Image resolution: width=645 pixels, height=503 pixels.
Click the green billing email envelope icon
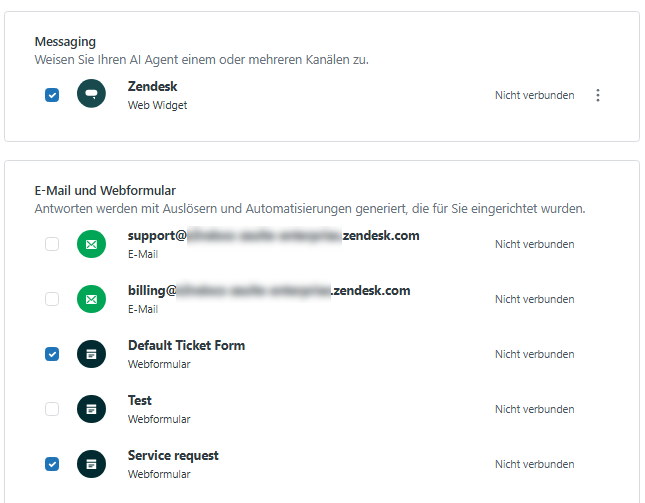coord(91,299)
